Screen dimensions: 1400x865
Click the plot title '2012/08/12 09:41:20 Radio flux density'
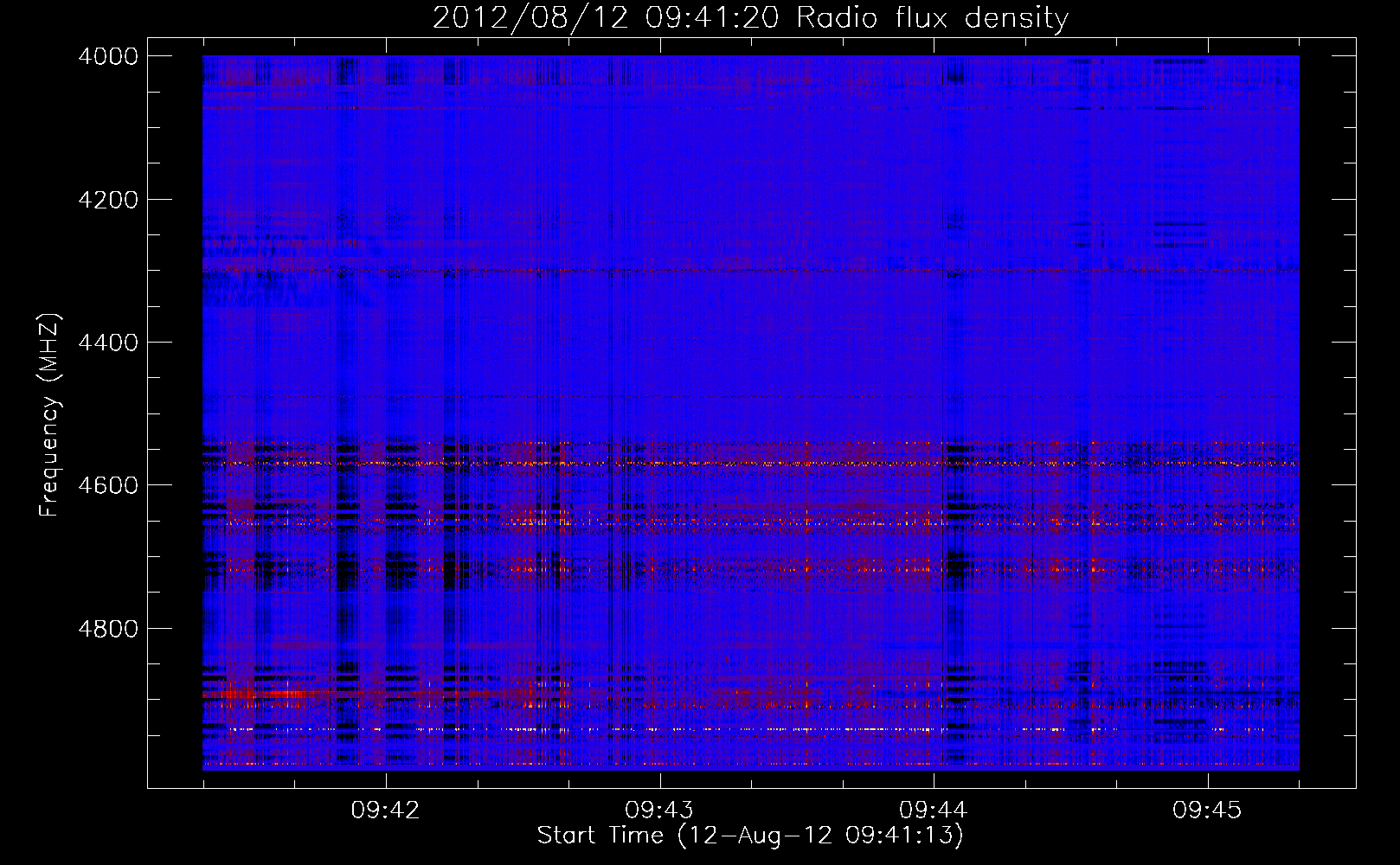click(x=750, y=18)
